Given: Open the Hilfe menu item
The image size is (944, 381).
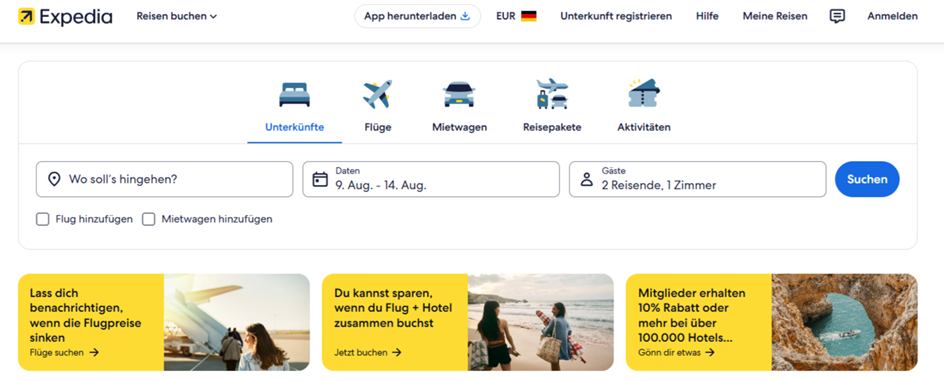Looking at the screenshot, I should pyautogui.click(x=707, y=16).
